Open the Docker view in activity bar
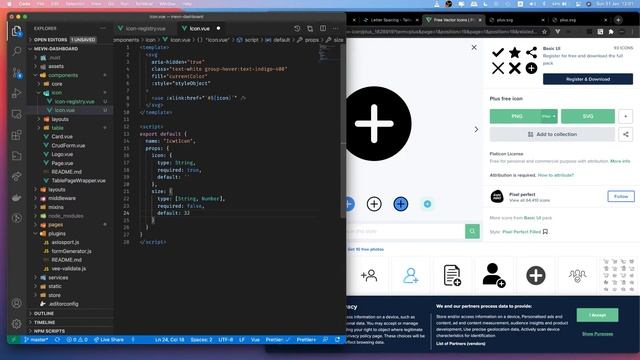Screen dimensions: 640x360 16,198
